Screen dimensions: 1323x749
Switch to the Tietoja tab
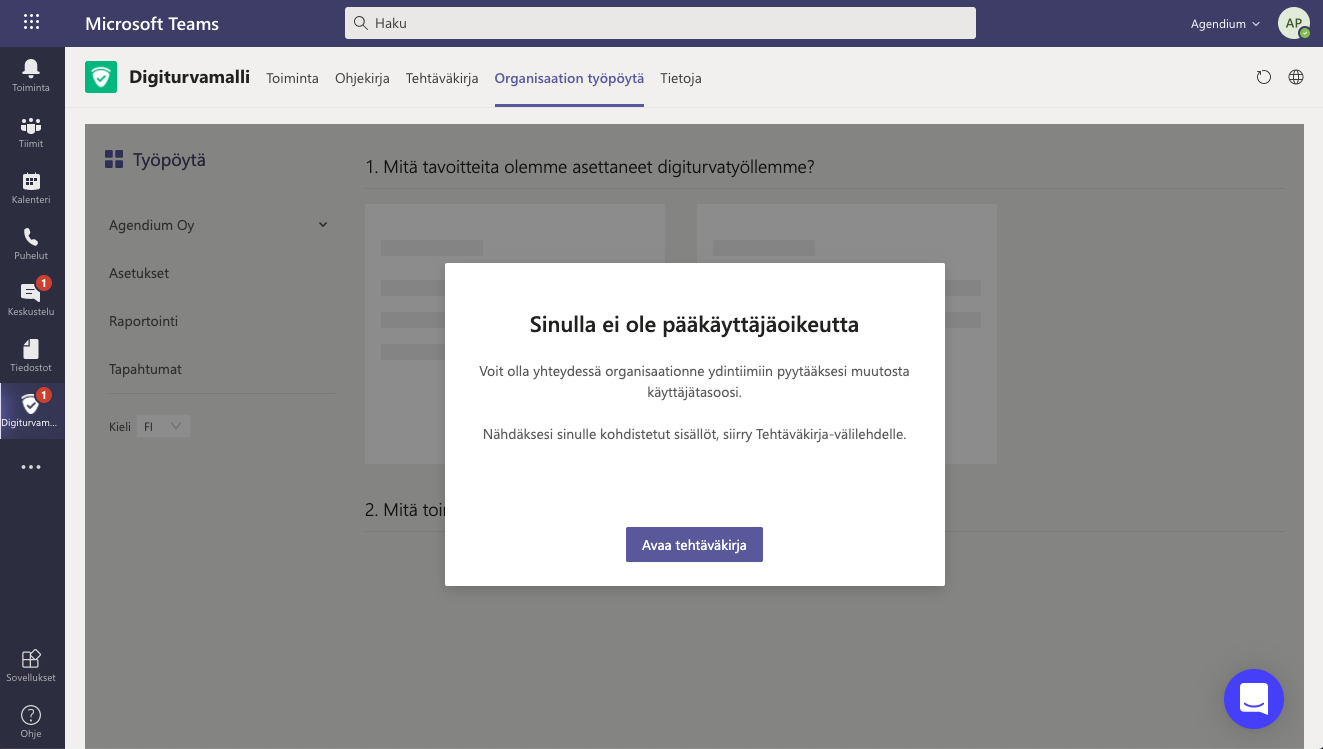tap(681, 78)
